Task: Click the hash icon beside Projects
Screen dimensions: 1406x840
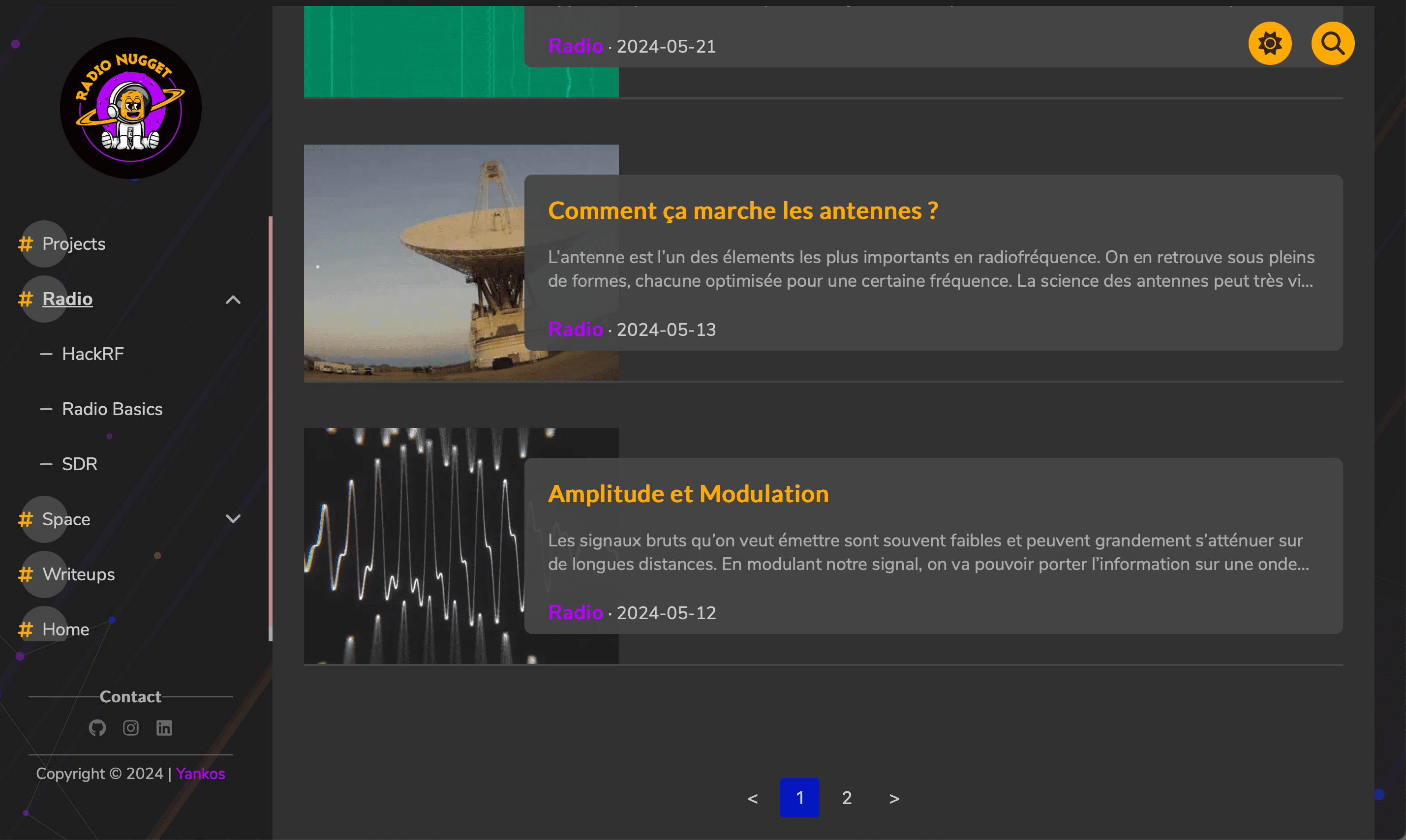Action: tap(25, 244)
